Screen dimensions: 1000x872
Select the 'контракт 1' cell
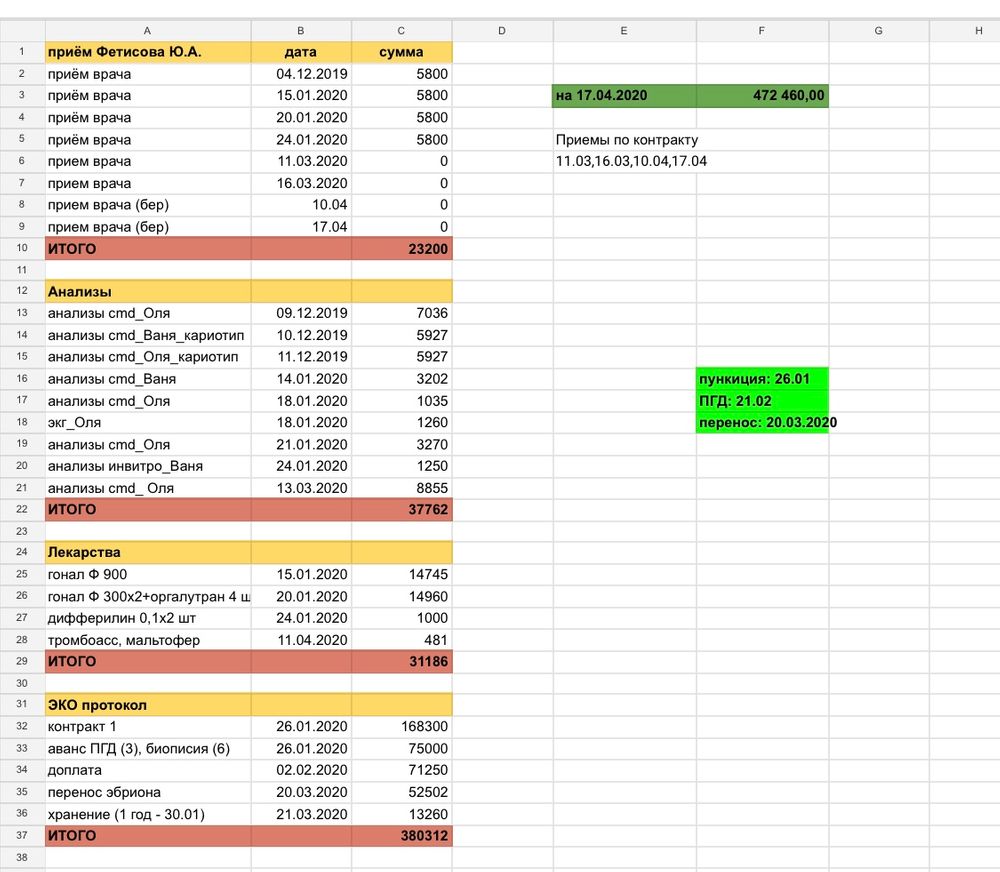[148, 726]
